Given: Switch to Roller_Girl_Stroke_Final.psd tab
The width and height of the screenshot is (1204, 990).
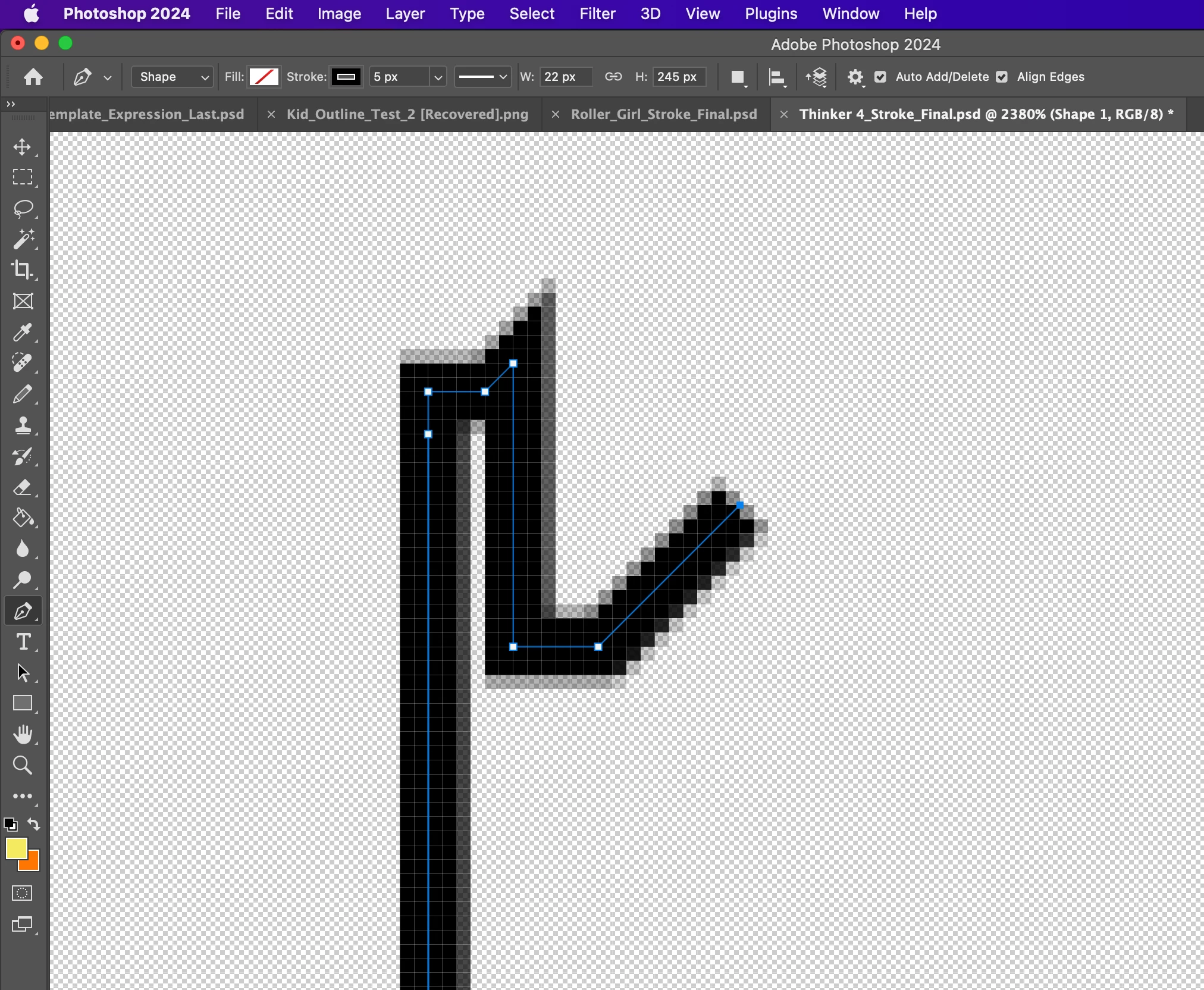Looking at the screenshot, I should pyautogui.click(x=663, y=114).
